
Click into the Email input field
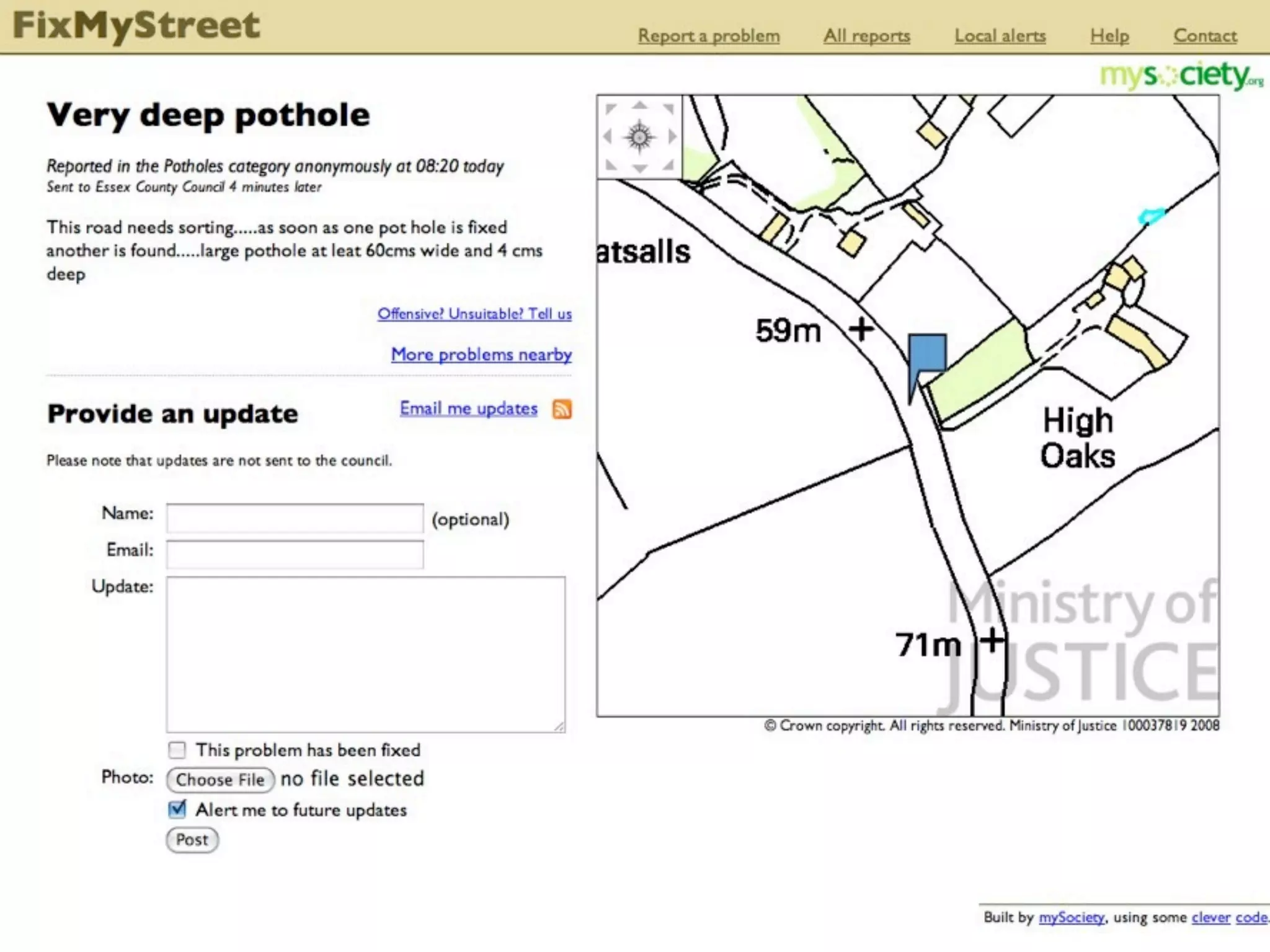click(x=295, y=554)
